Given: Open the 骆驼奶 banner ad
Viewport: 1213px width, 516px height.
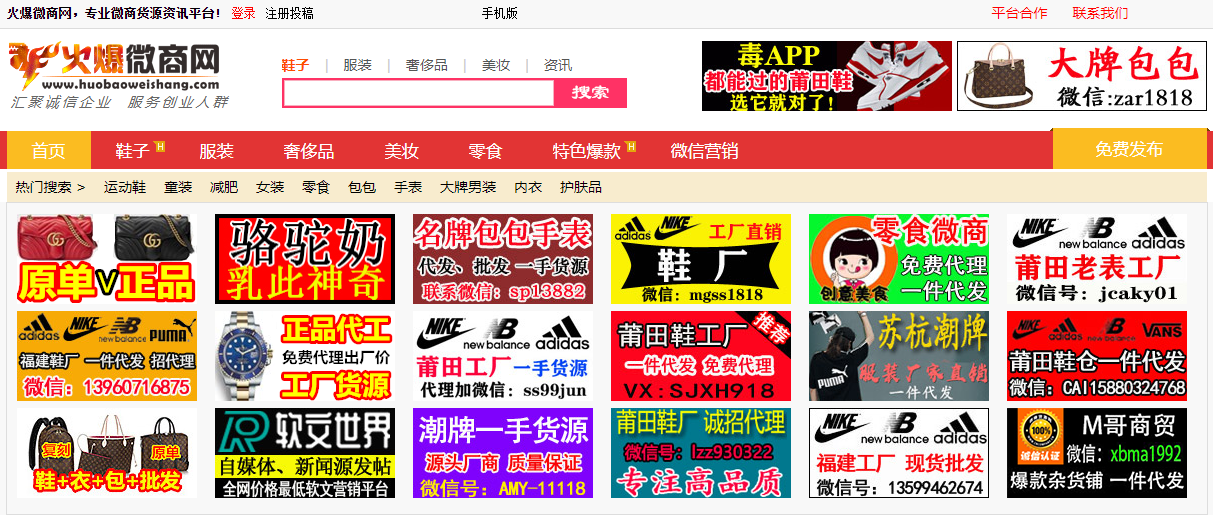Looking at the screenshot, I should pyautogui.click(x=305, y=258).
